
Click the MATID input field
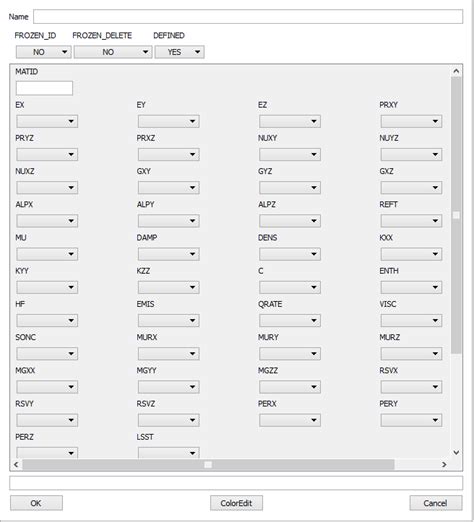44,88
